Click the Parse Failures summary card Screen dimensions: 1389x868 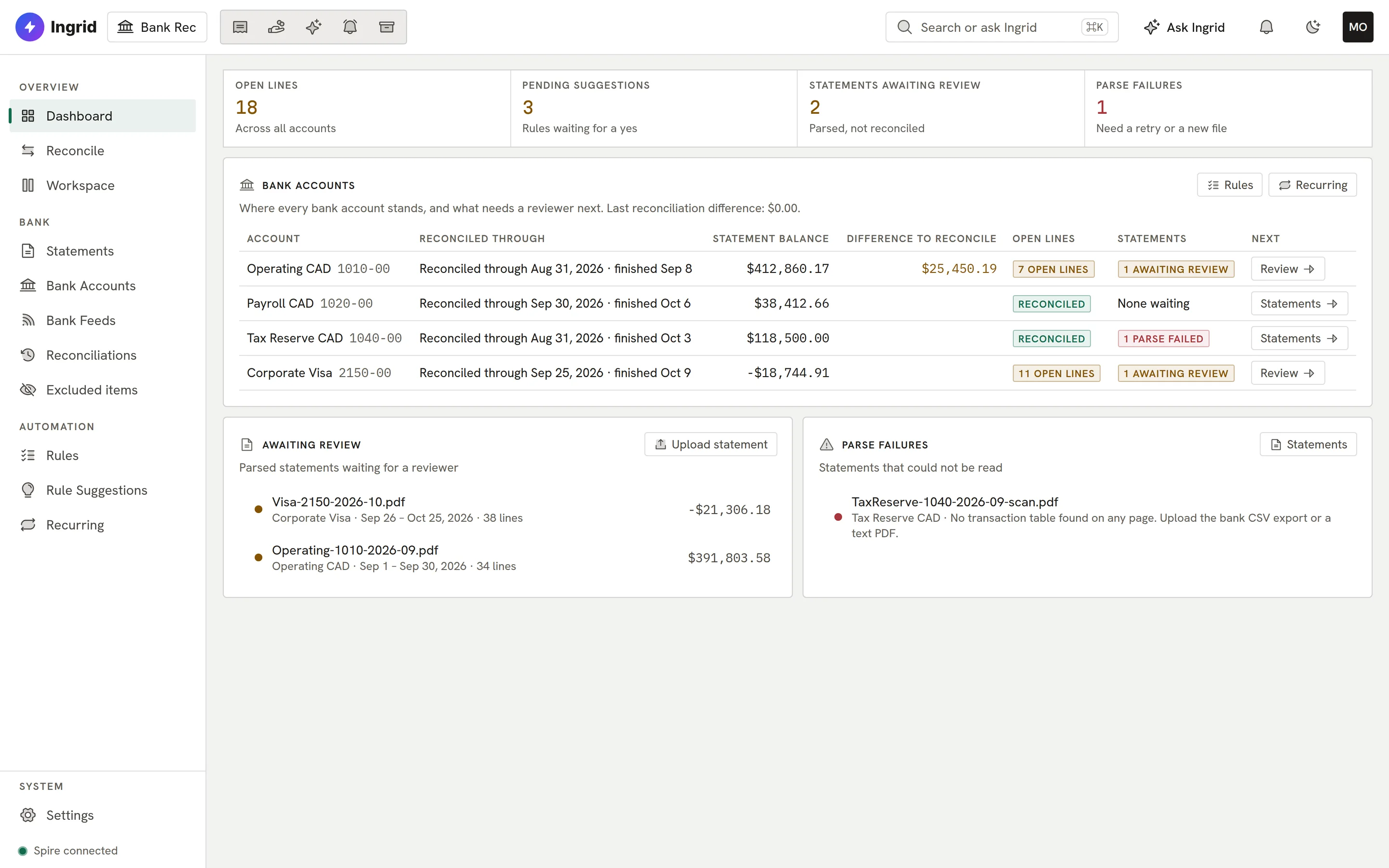click(1228, 108)
